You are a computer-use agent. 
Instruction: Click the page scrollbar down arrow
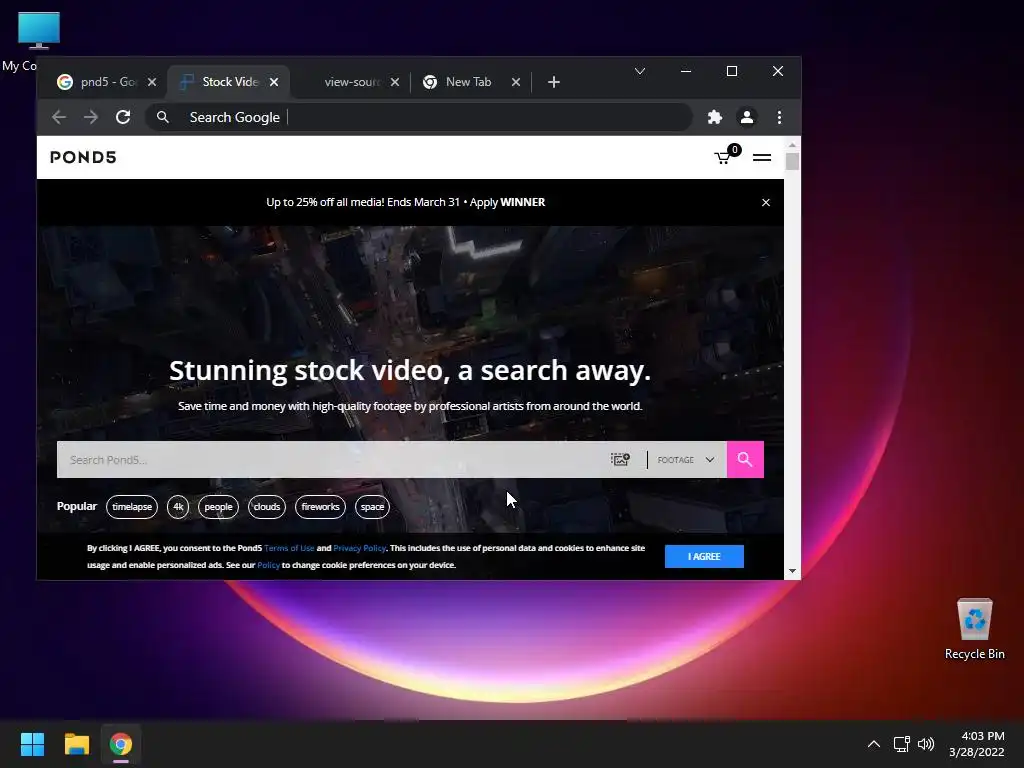[792, 571]
